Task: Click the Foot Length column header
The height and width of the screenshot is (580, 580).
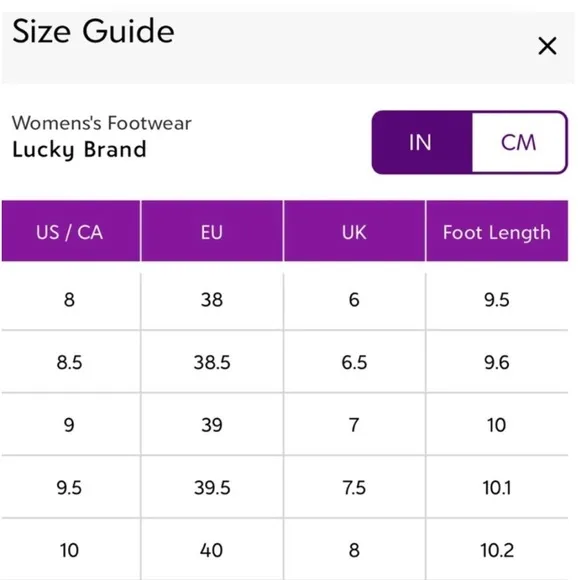Action: click(x=497, y=232)
